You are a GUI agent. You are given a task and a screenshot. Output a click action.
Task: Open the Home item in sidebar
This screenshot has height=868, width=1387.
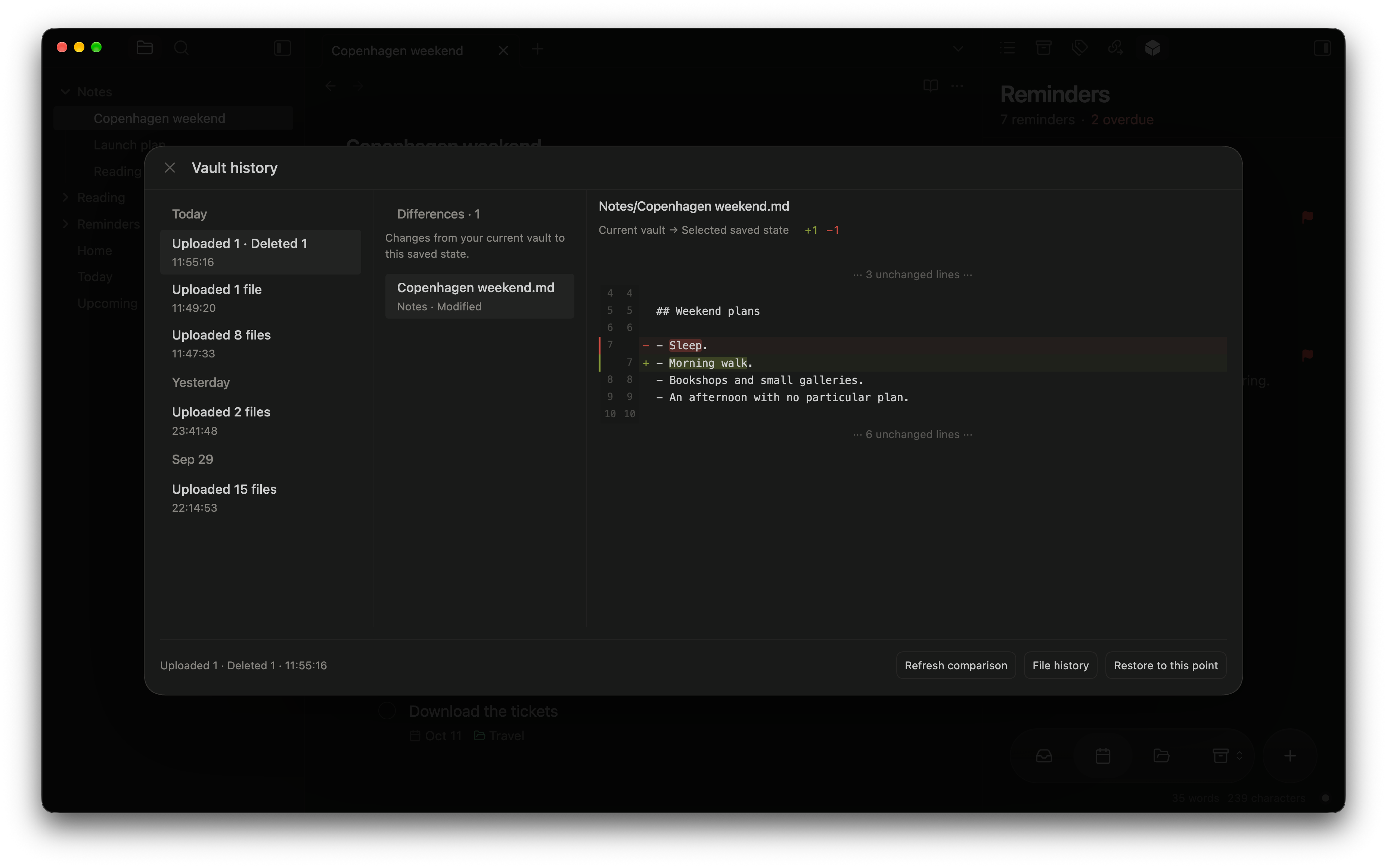click(x=95, y=250)
